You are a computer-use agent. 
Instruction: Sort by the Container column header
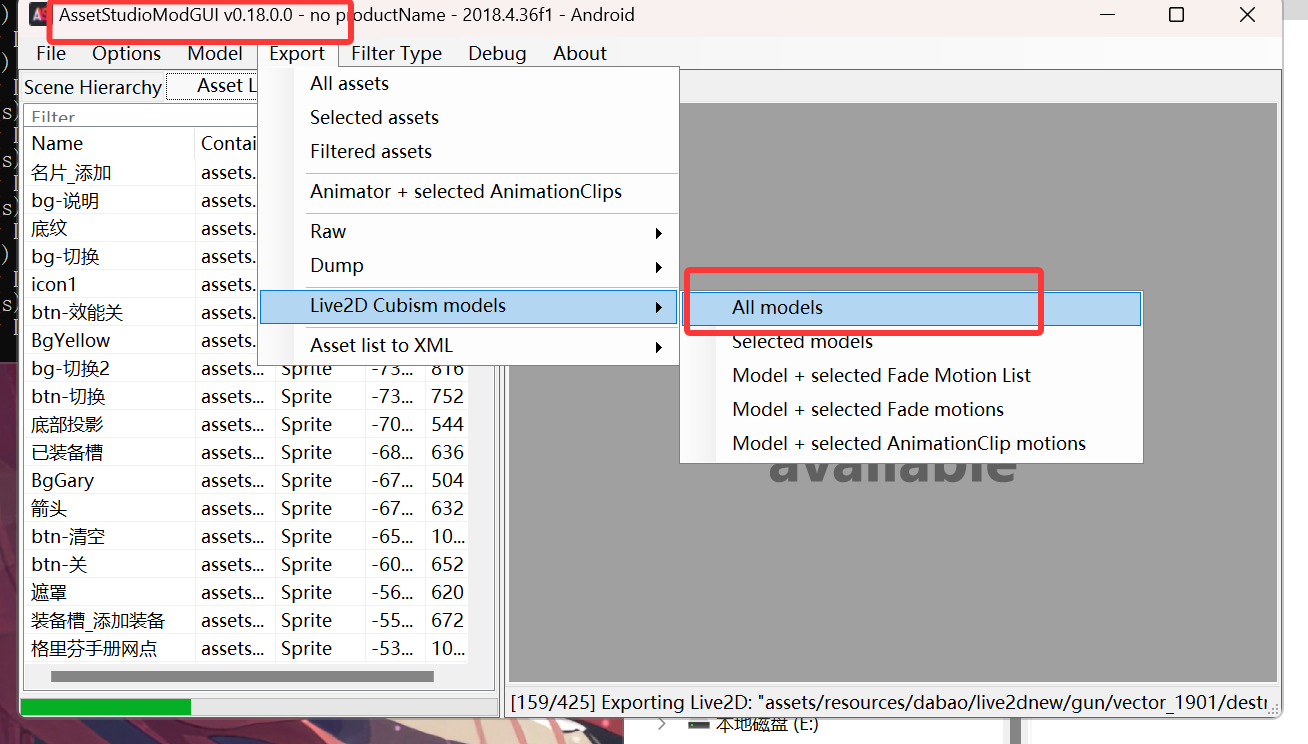tap(227, 144)
